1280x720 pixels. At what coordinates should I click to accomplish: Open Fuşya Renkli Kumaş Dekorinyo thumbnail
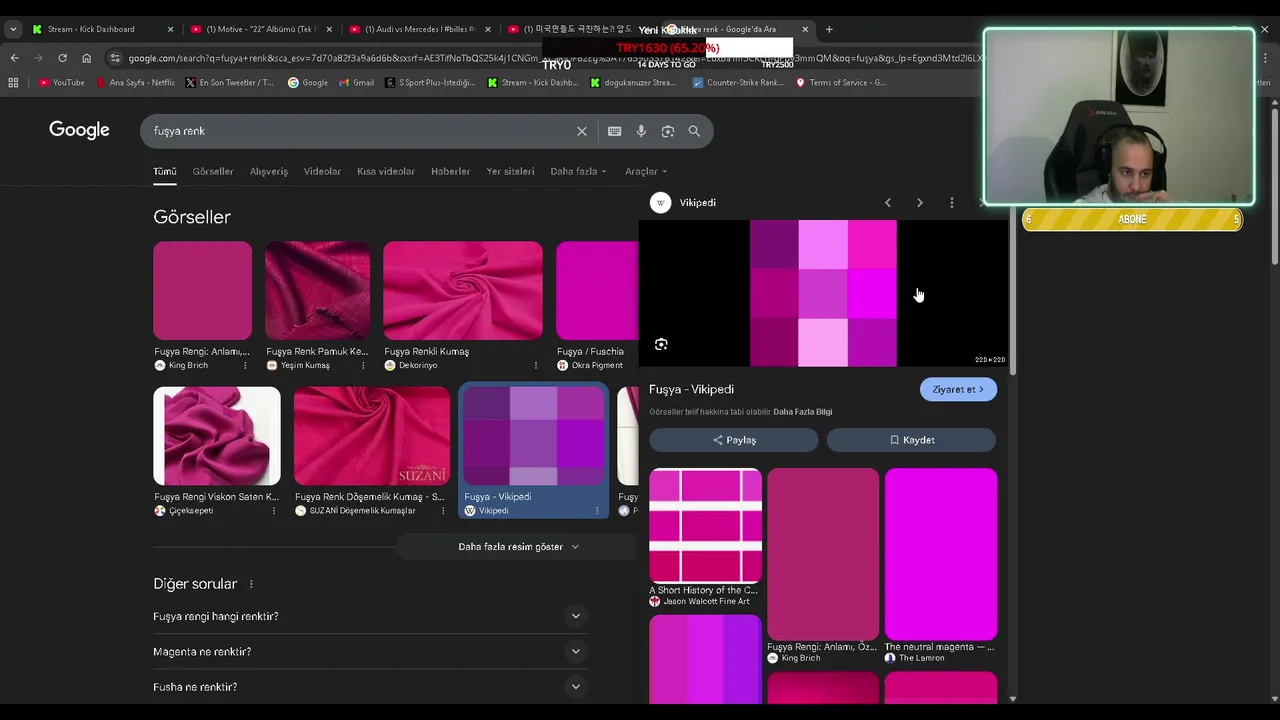pyautogui.click(x=463, y=290)
